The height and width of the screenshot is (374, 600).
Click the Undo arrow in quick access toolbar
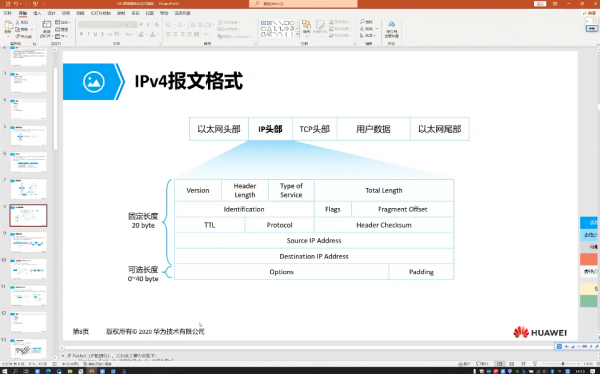tap(16, 4)
